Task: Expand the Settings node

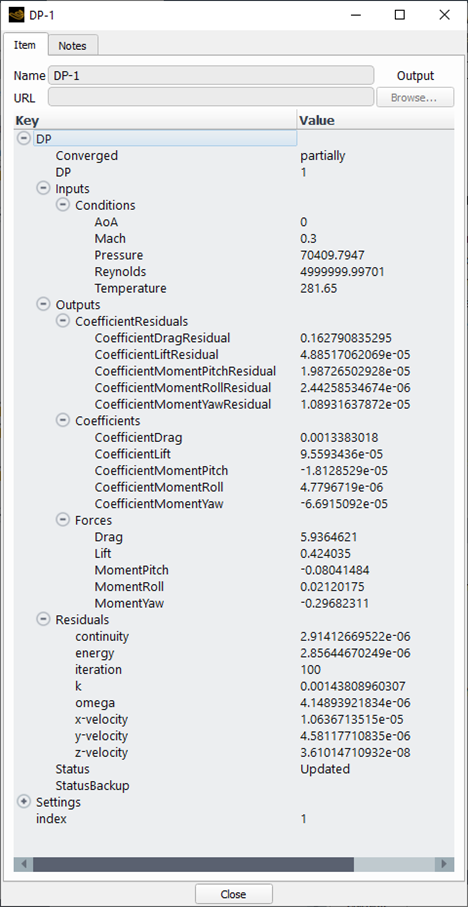Action: pyautogui.click(x=24, y=802)
